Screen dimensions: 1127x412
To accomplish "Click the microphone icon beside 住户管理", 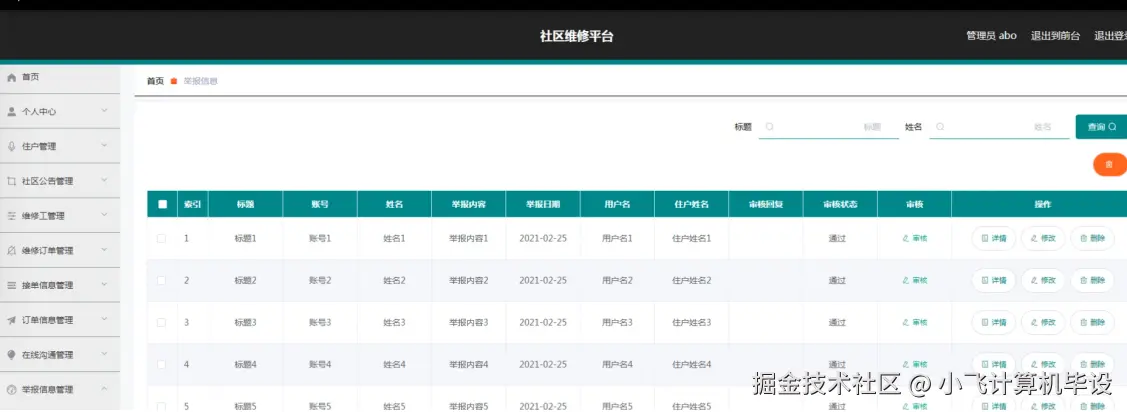I will (11, 147).
